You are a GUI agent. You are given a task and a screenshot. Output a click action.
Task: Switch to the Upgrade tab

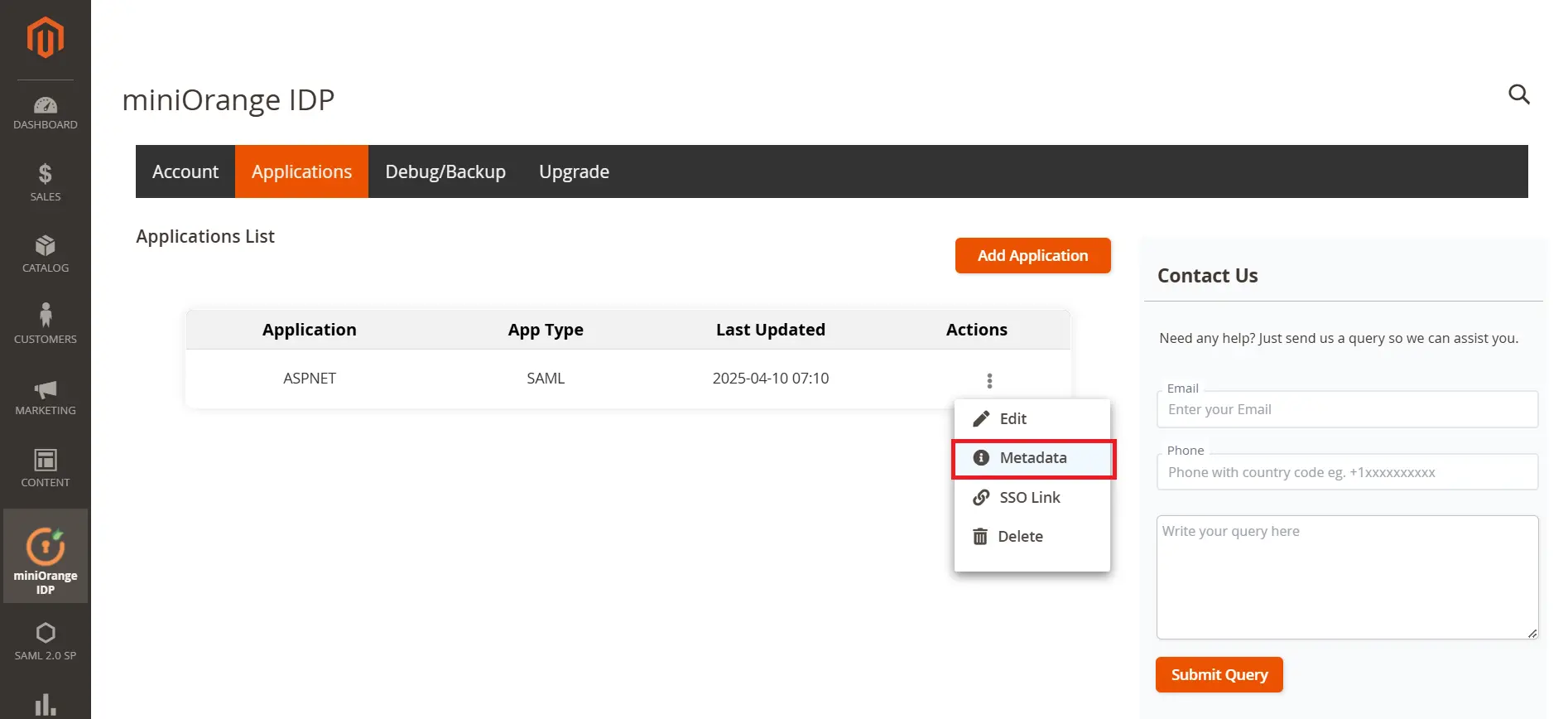tap(574, 171)
